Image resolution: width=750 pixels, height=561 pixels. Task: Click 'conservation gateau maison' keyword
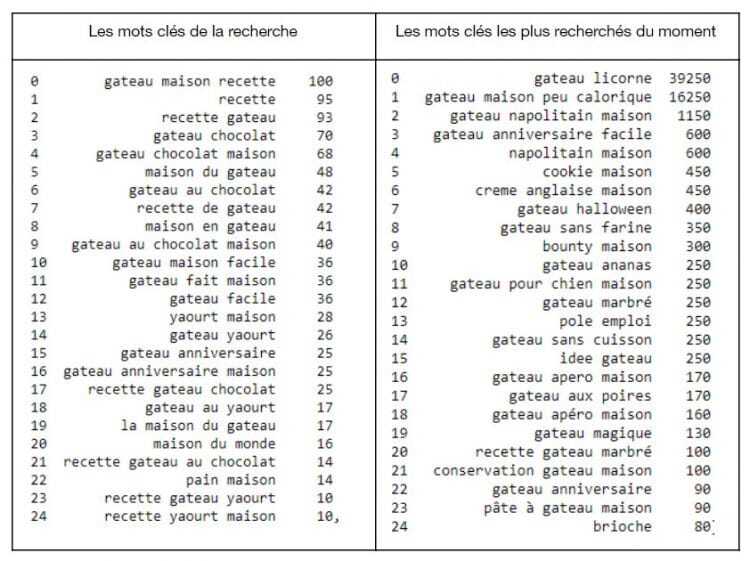coord(542,470)
